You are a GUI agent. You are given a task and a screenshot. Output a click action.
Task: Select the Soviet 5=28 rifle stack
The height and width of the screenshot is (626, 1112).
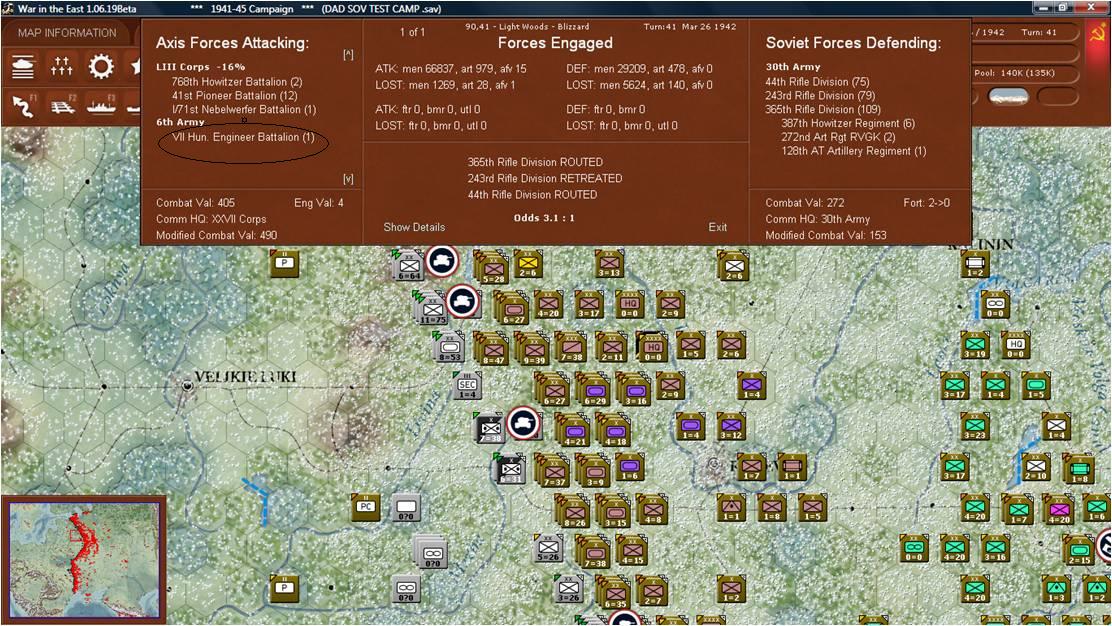click(x=493, y=270)
